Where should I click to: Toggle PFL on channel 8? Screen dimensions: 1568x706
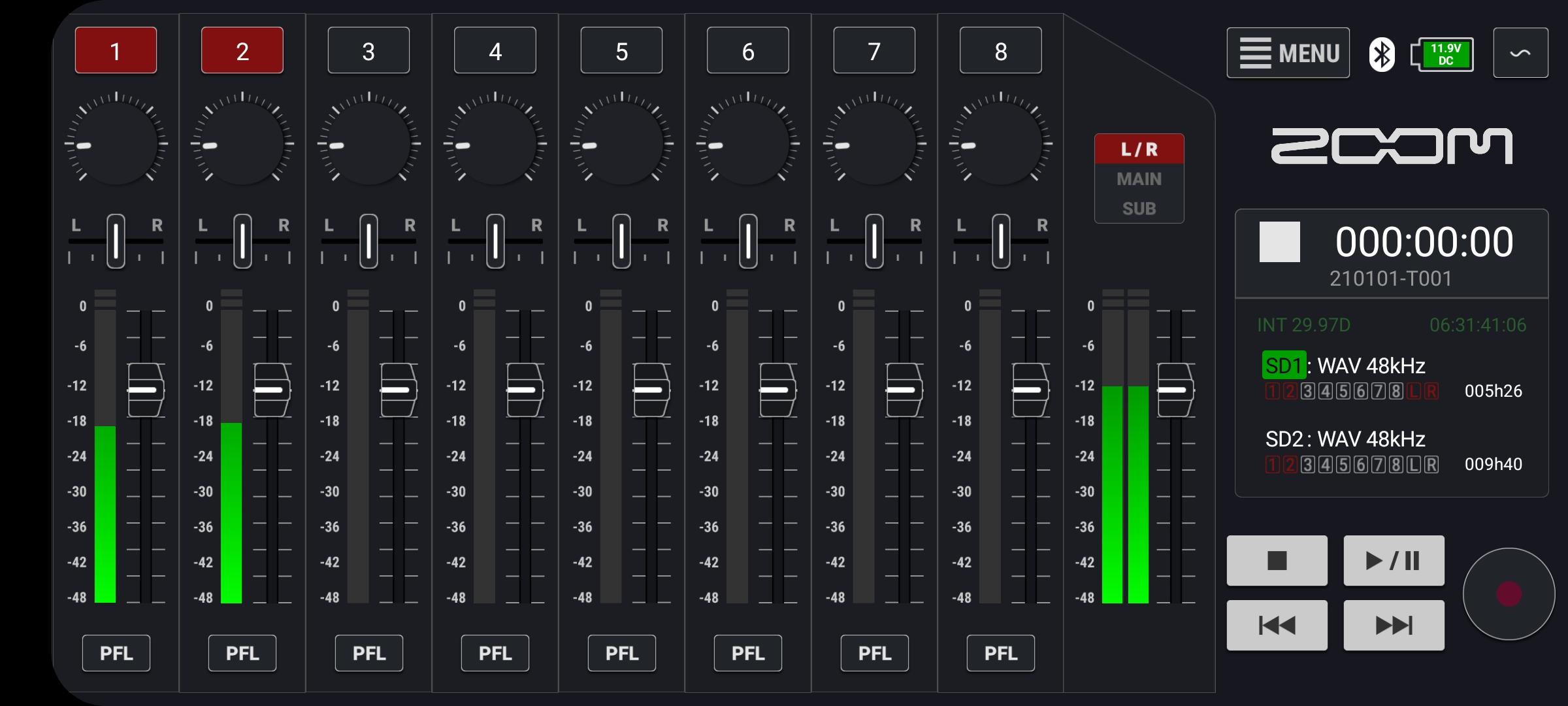click(x=1001, y=653)
